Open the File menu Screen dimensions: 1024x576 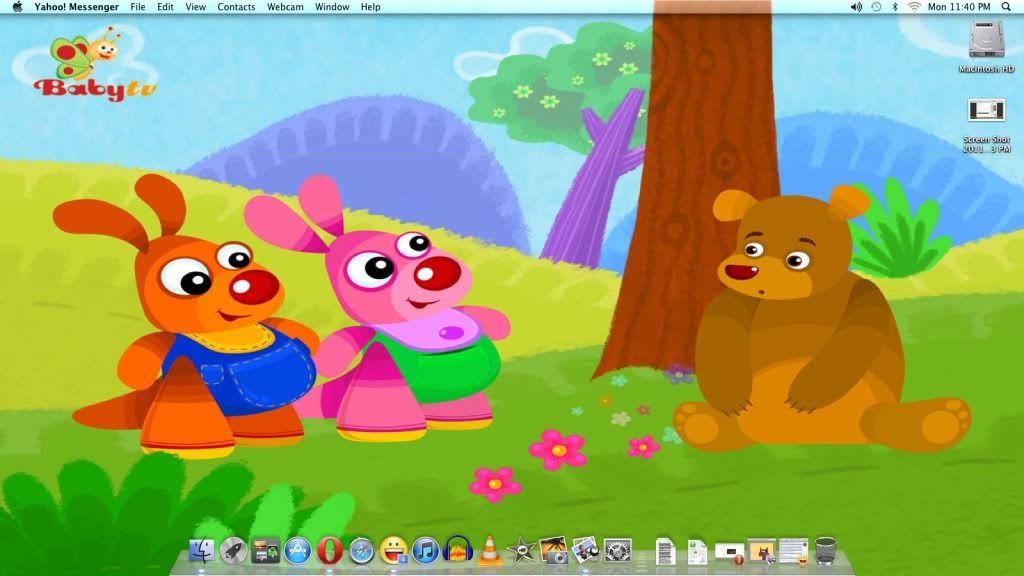[138, 7]
